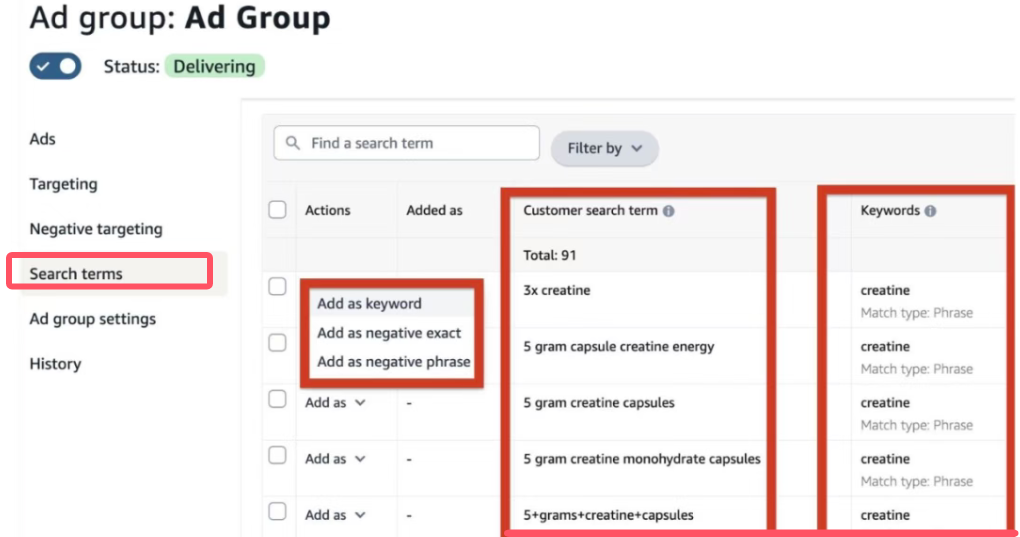Tick the select-all checkbox in table header
The height and width of the screenshot is (537, 1020).
(x=278, y=210)
